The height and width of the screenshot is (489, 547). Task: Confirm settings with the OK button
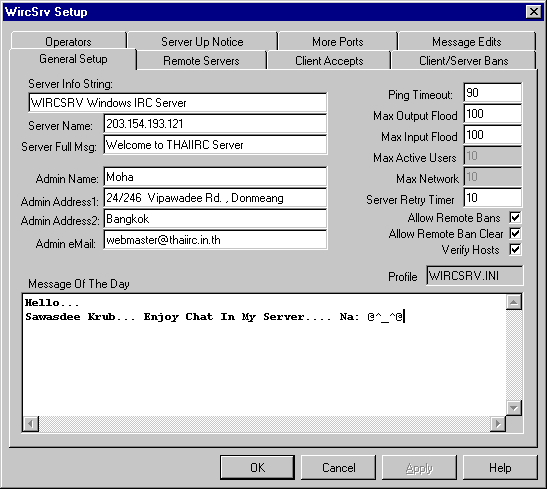click(257, 467)
